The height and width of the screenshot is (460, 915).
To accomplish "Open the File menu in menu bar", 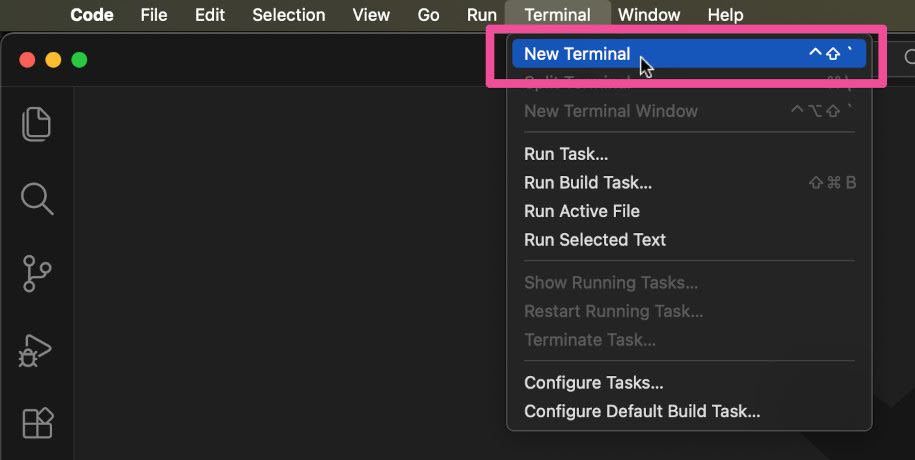I will pos(154,15).
